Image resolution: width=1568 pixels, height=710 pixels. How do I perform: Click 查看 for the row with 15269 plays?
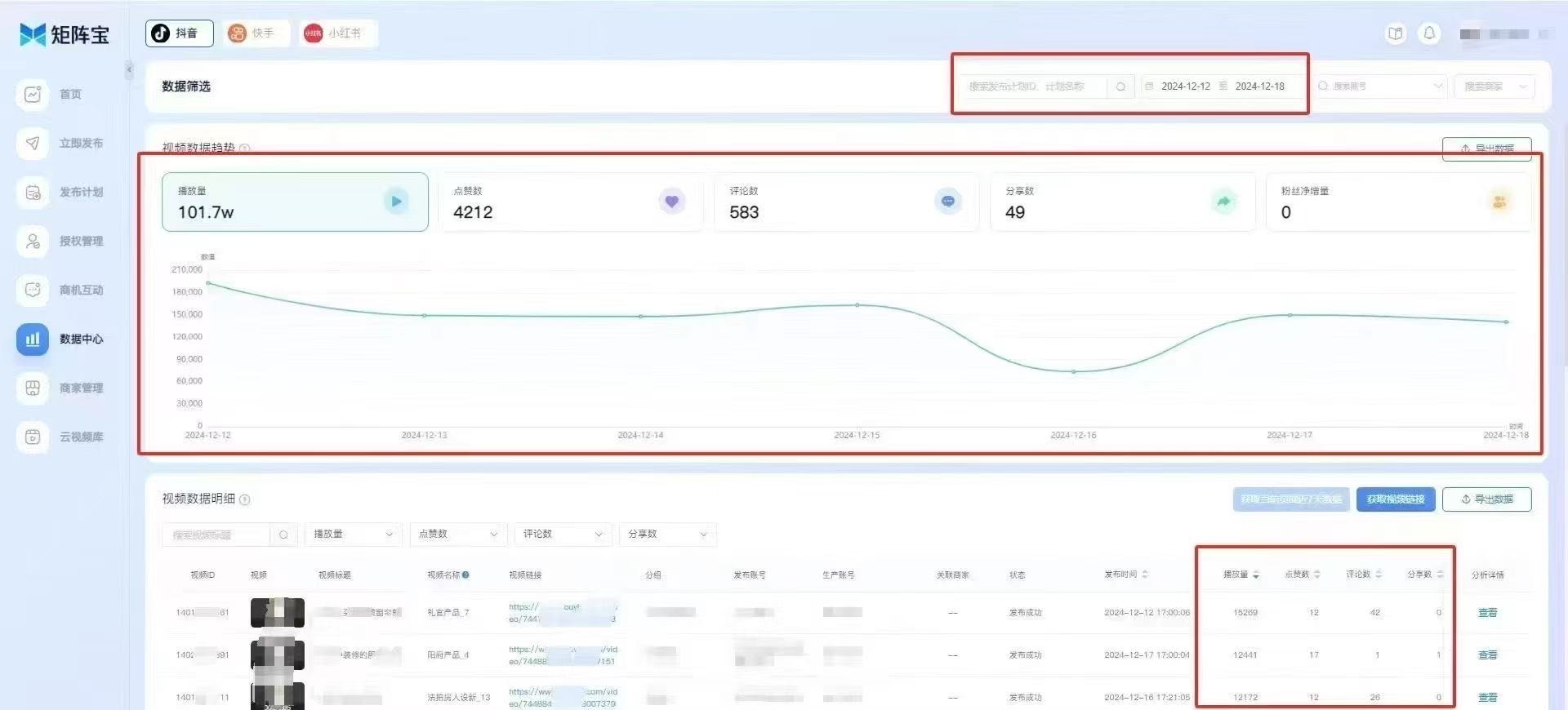click(x=1487, y=613)
